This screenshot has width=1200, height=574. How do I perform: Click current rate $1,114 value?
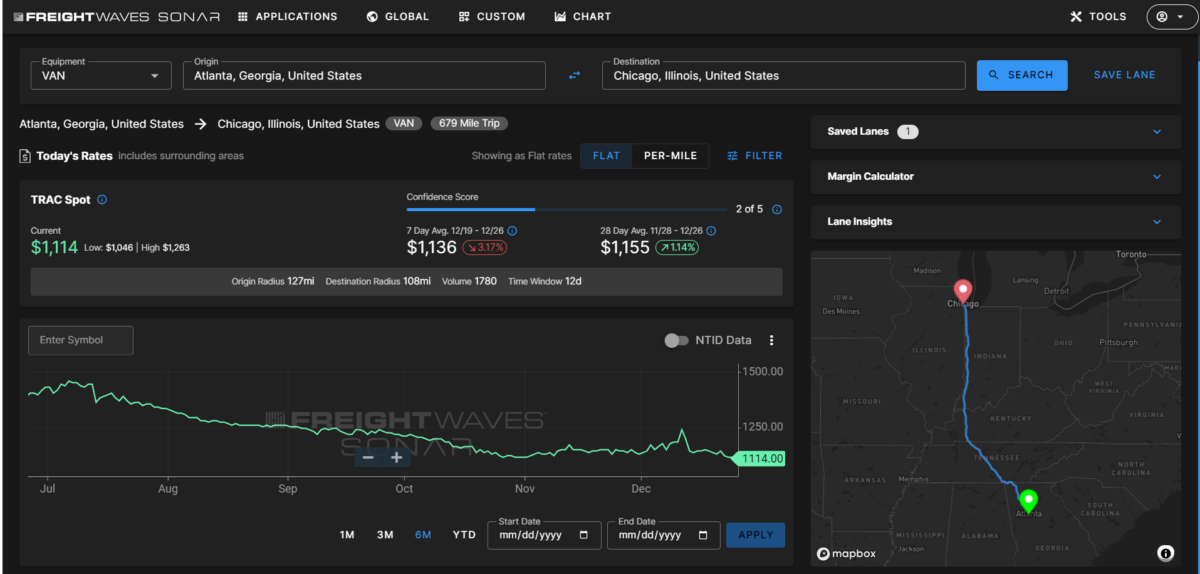54,247
